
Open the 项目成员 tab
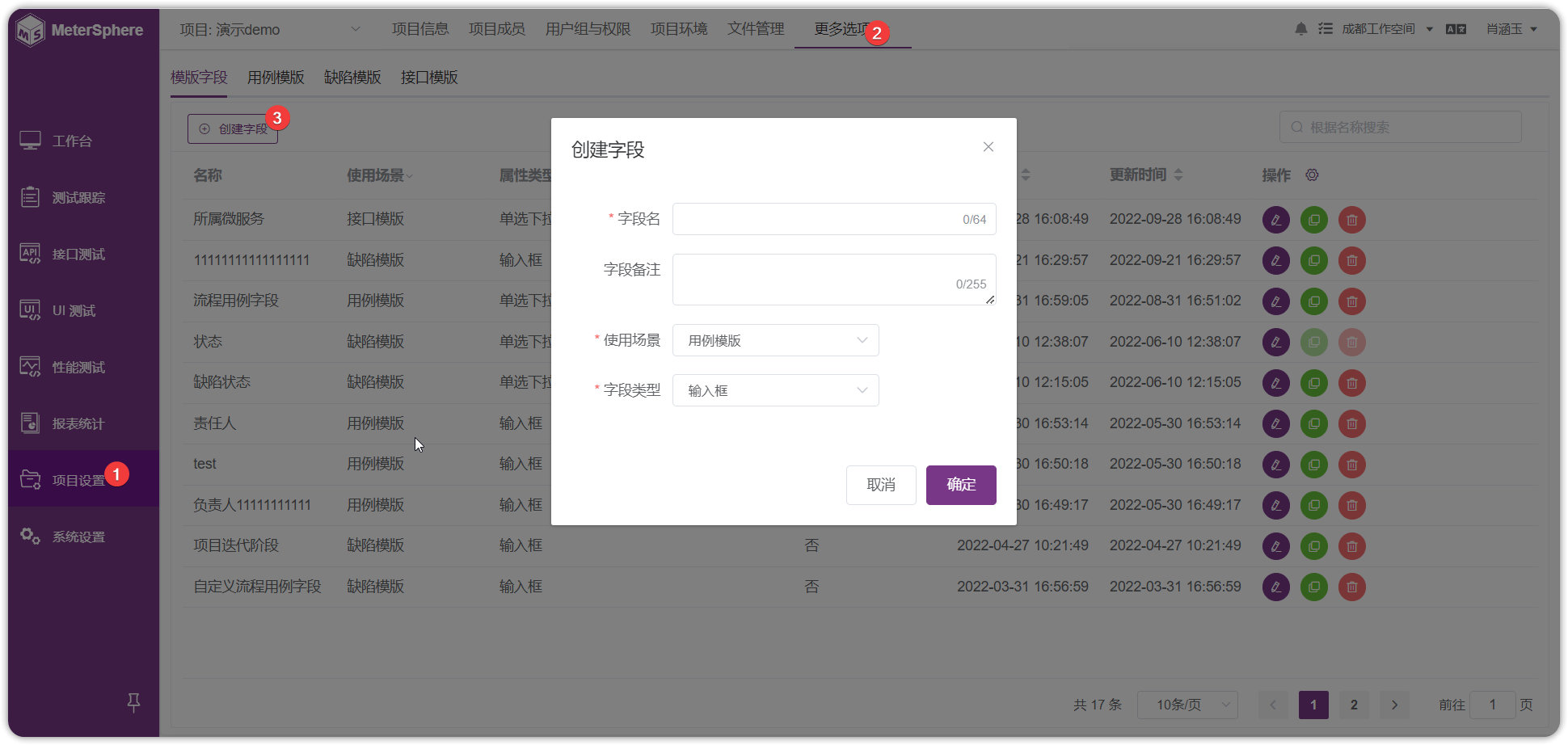point(497,29)
